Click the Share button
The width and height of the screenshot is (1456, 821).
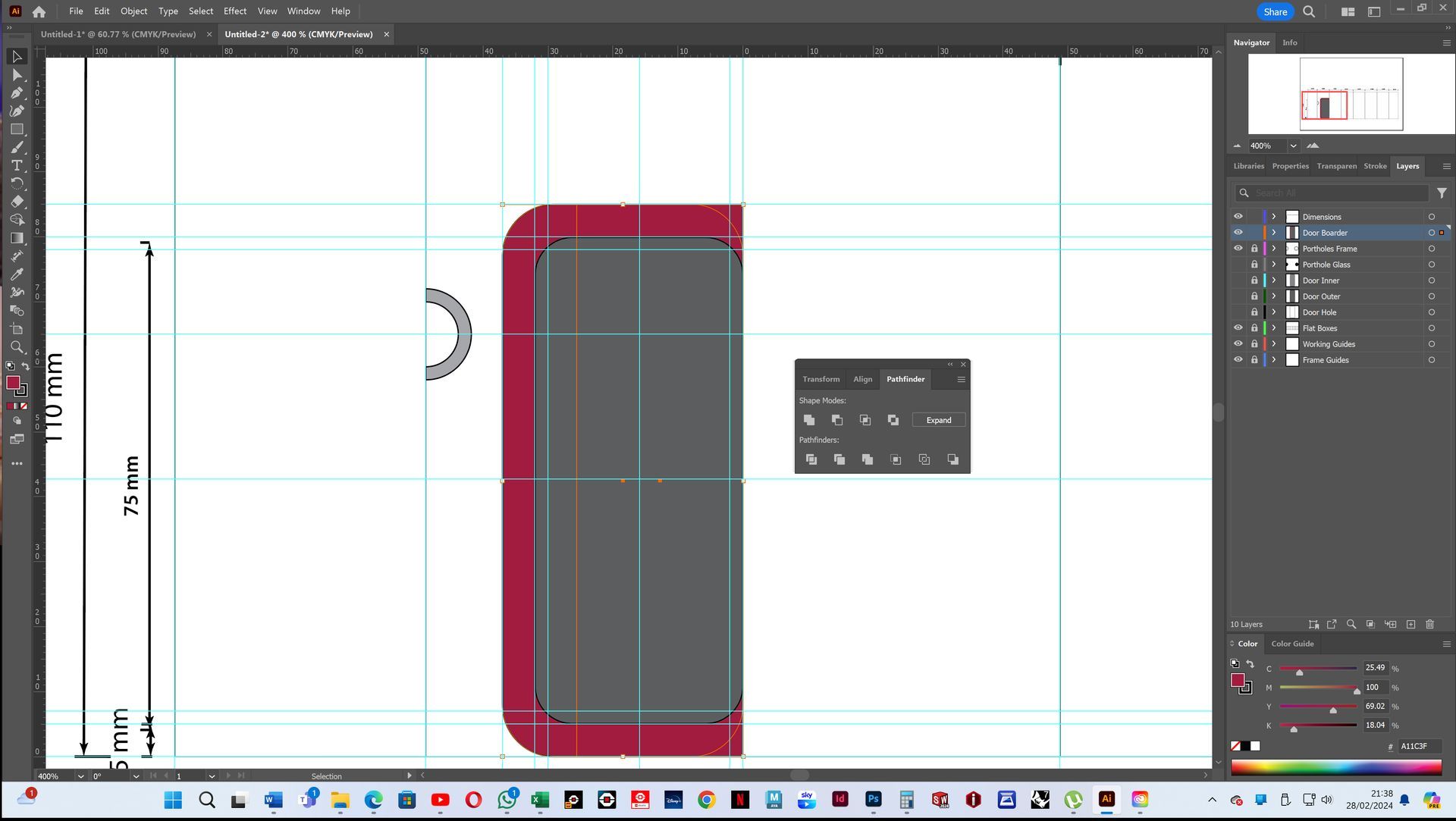pyautogui.click(x=1275, y=11)
